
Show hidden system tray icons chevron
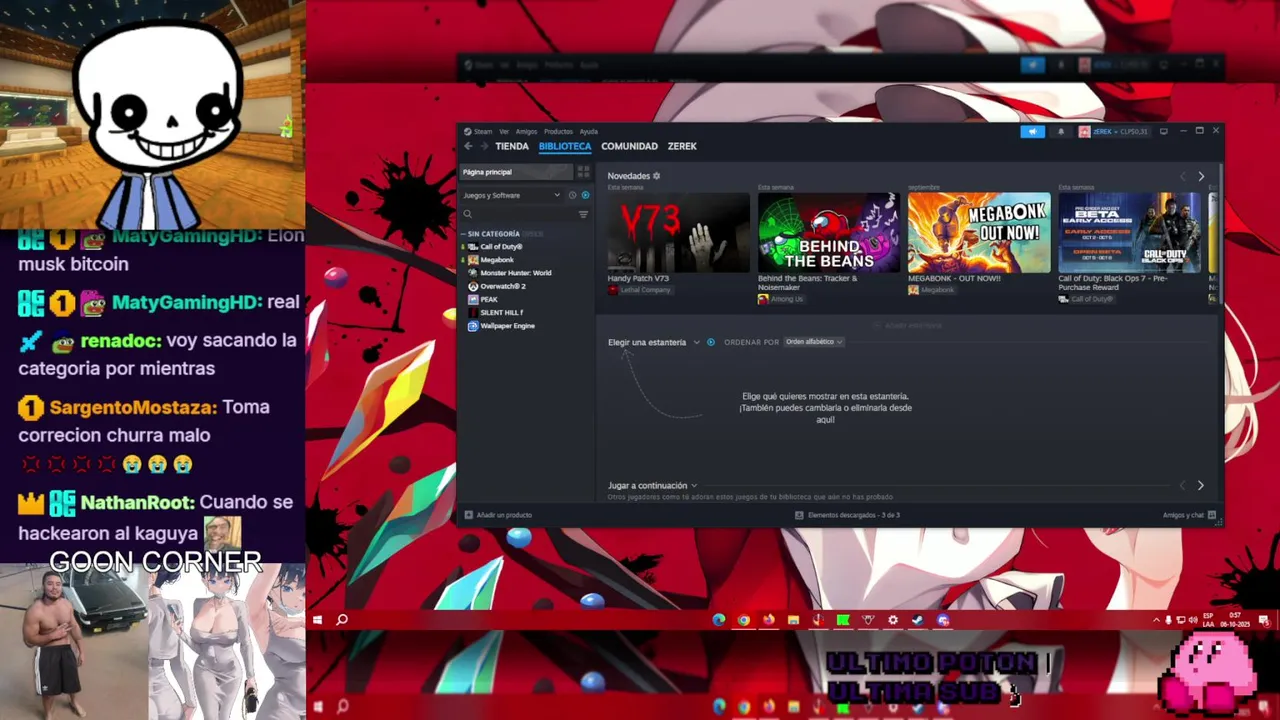click(x=1157, y=620)
